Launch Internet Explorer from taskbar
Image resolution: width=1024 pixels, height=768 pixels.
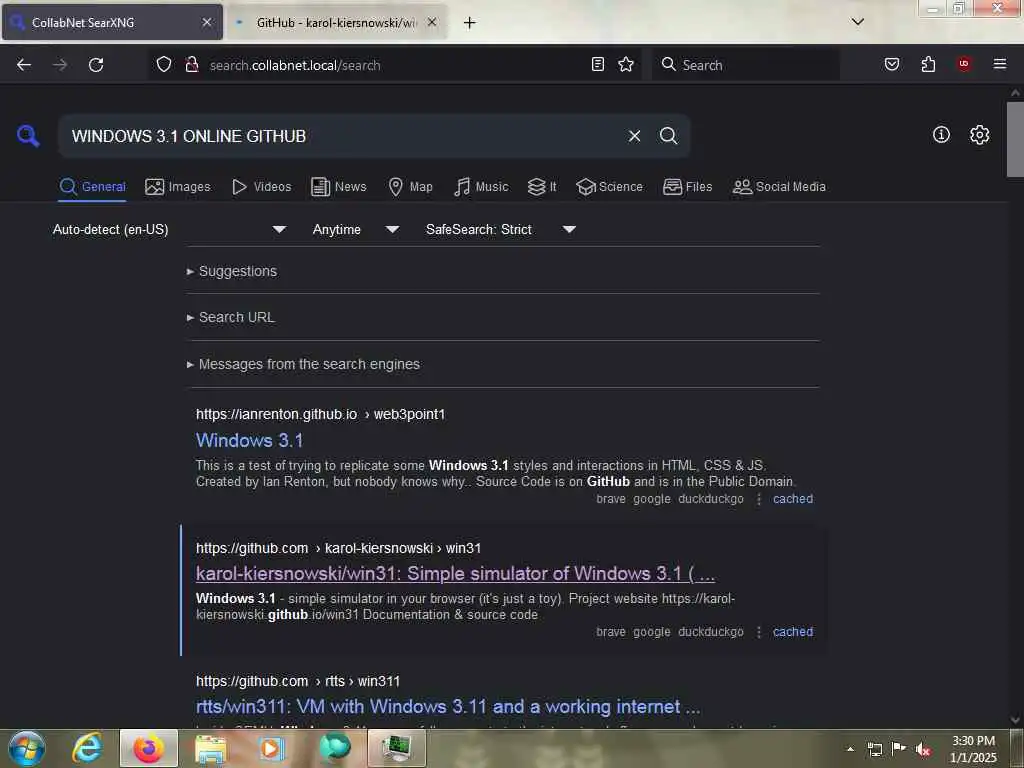click(87, 748)
